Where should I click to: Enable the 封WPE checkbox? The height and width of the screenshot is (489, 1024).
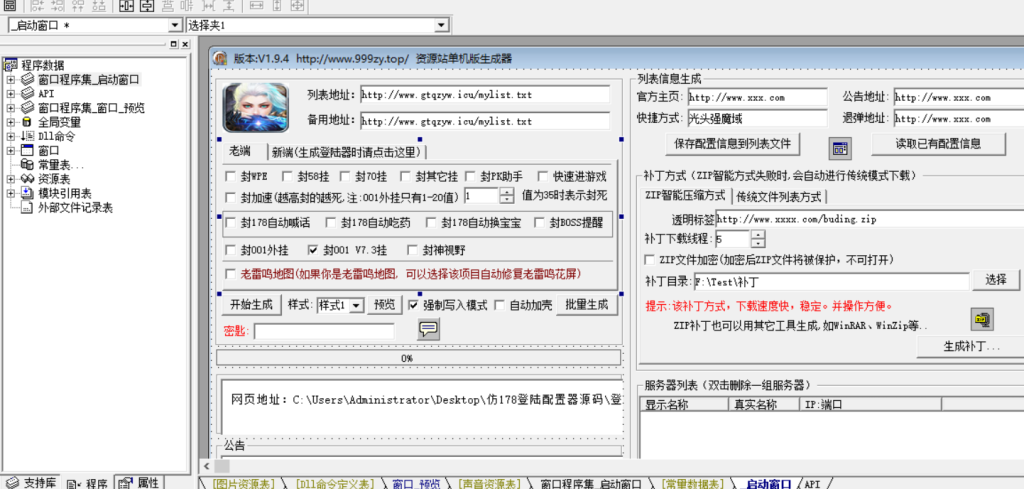(x=230, y=176)
